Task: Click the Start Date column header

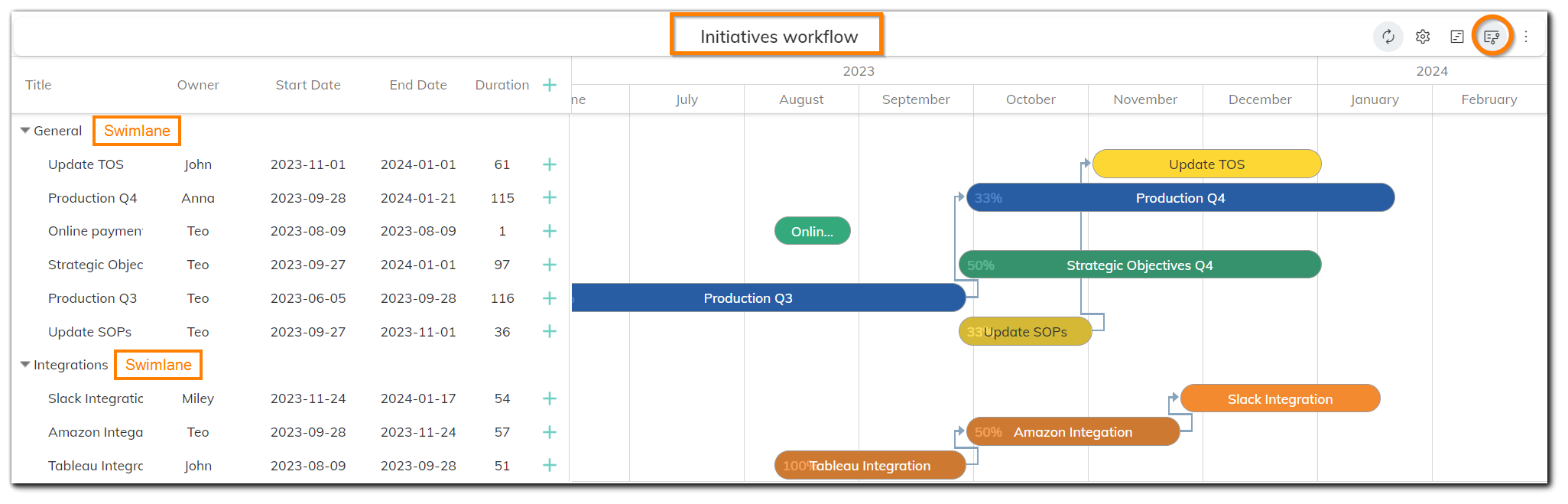Action: (308, 85)
